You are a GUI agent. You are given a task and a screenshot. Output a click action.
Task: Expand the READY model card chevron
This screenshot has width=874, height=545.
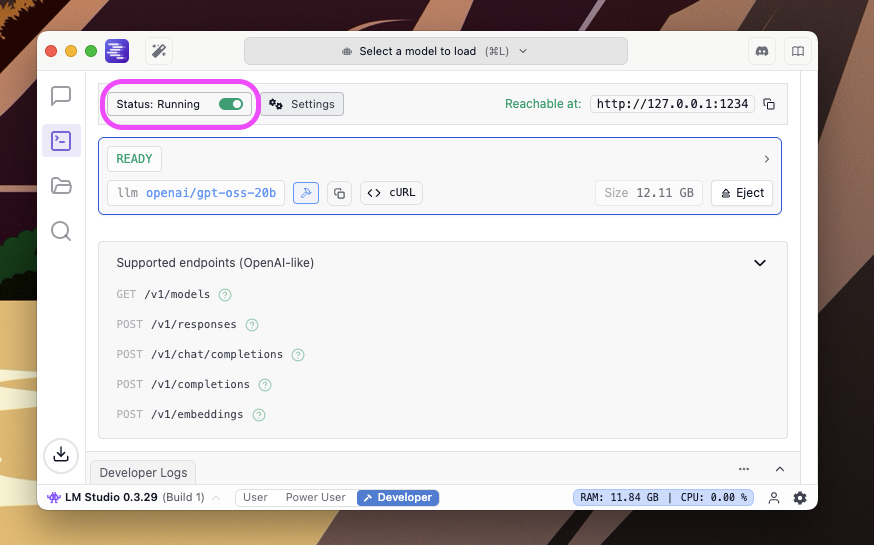(766, 159)
